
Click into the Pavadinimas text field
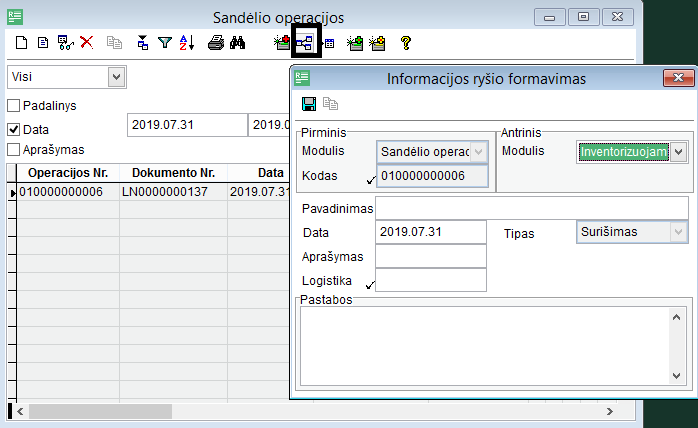tap(532, 208)
